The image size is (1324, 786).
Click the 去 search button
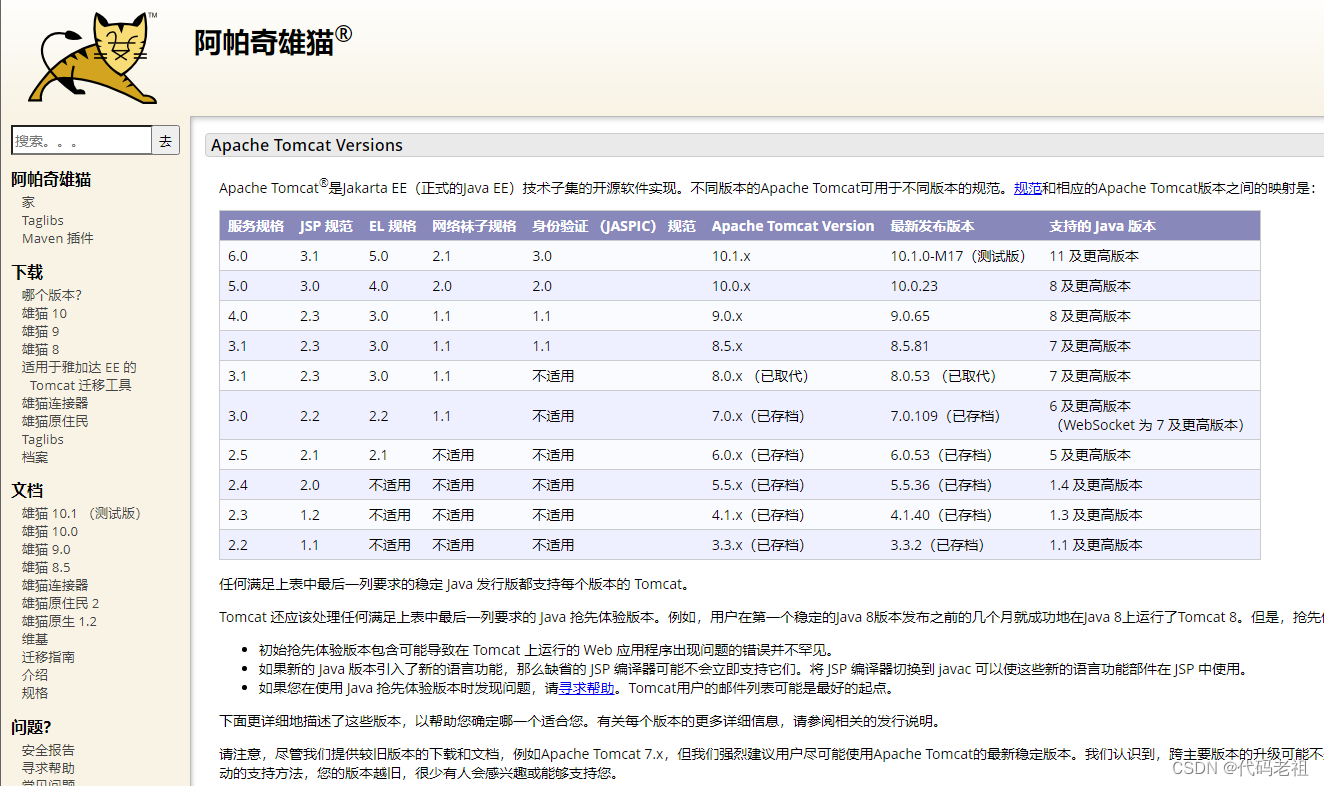click(166, 140)
